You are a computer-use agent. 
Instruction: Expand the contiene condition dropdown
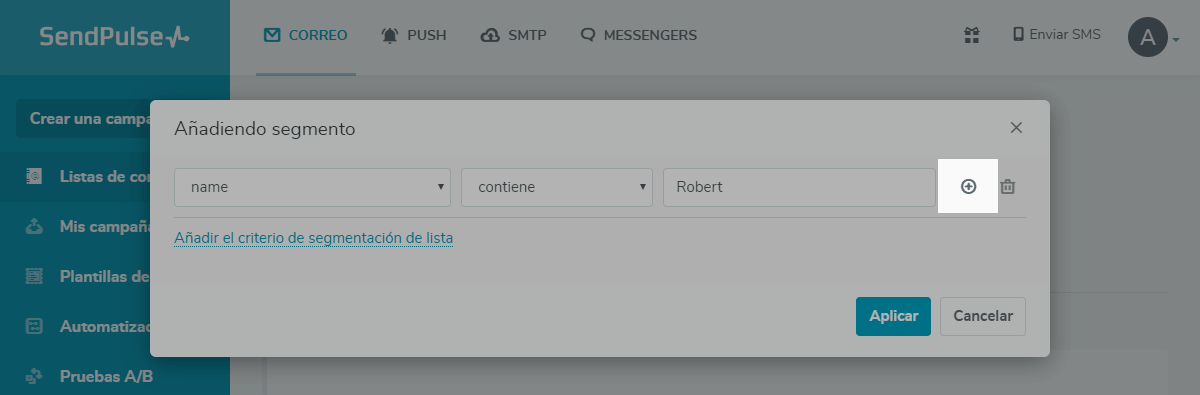pos(557,187)
